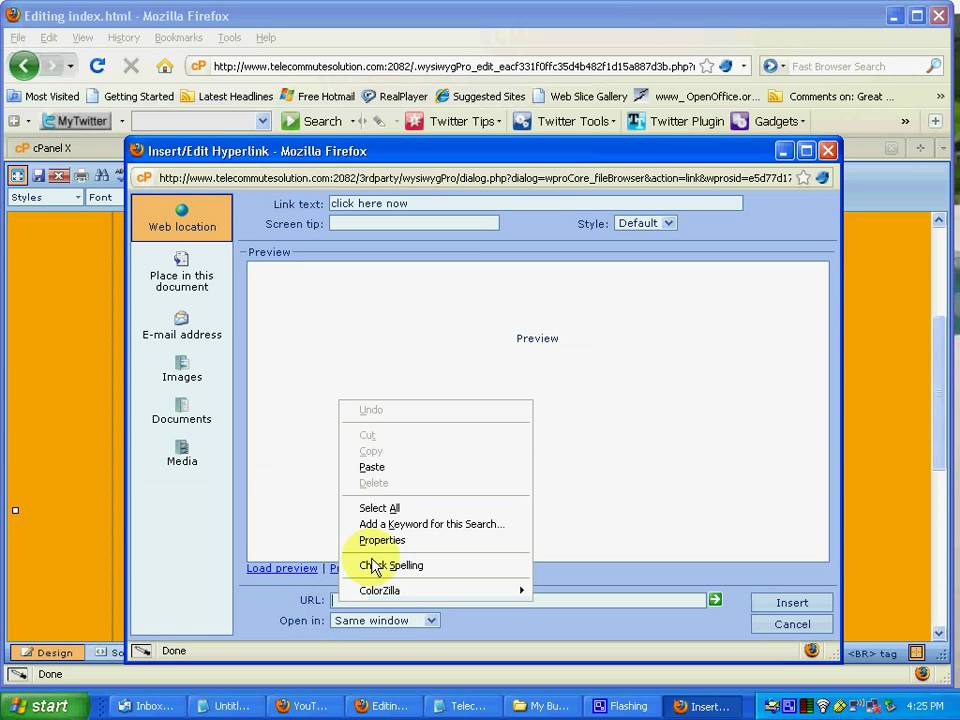The height and width of the screenshot is (720, 960).
Task: Click the MyTwitter toolbar button
Action: click(76, 121)
